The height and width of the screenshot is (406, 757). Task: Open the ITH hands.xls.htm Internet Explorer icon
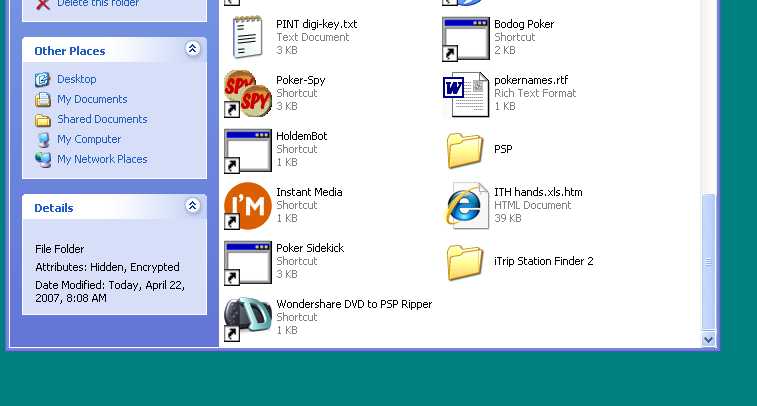coord(466,206)
